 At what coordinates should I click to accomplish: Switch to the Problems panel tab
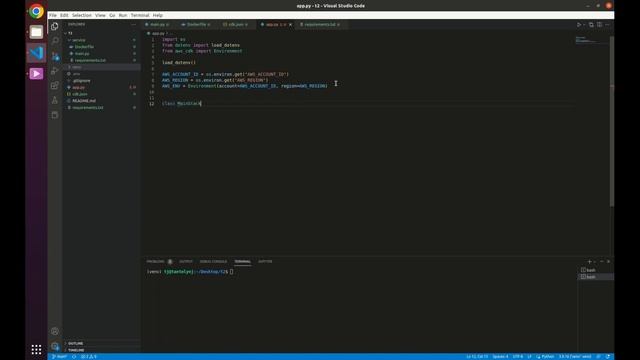click(155, 262)
